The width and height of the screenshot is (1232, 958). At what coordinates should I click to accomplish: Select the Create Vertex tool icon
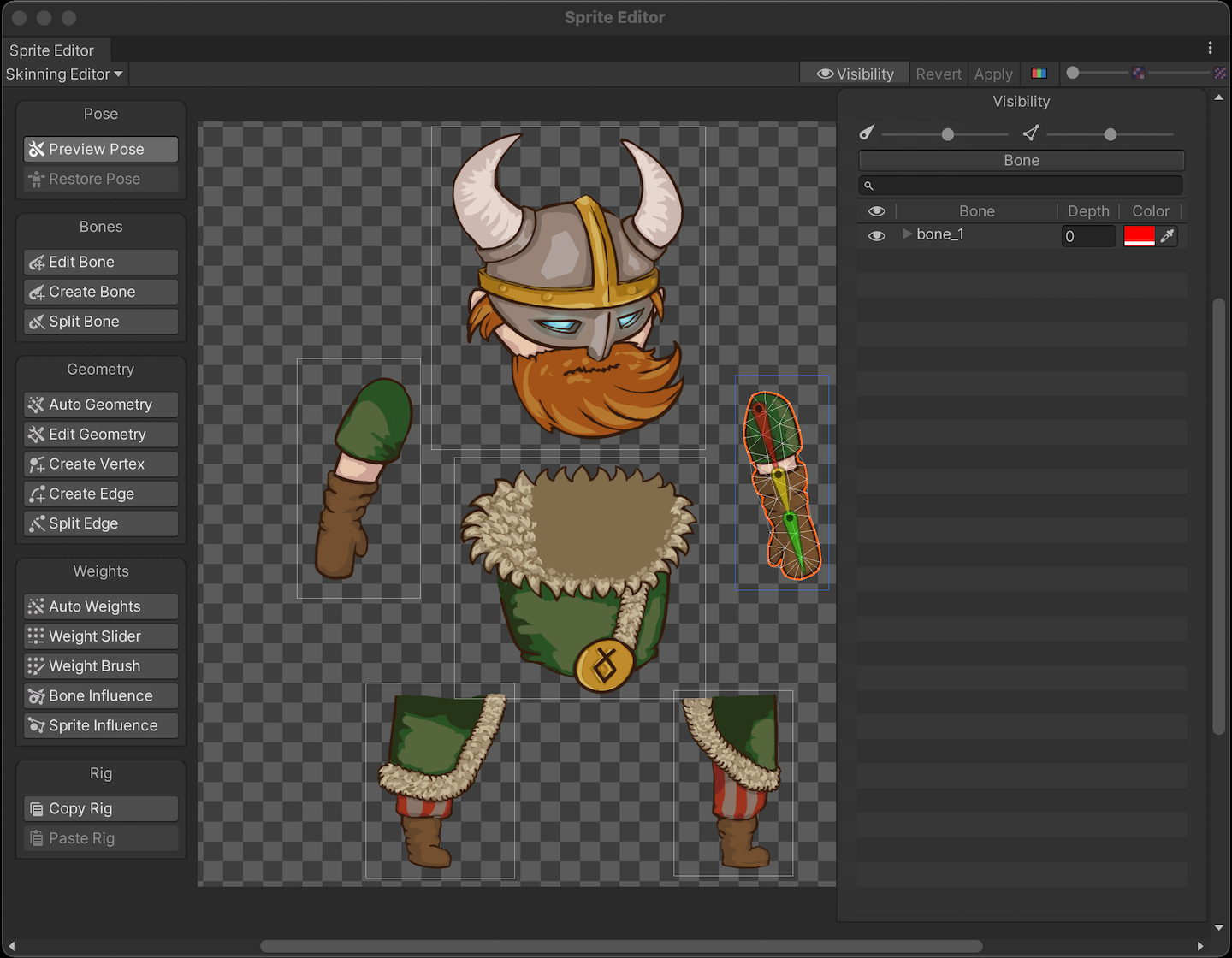[36, 464]
